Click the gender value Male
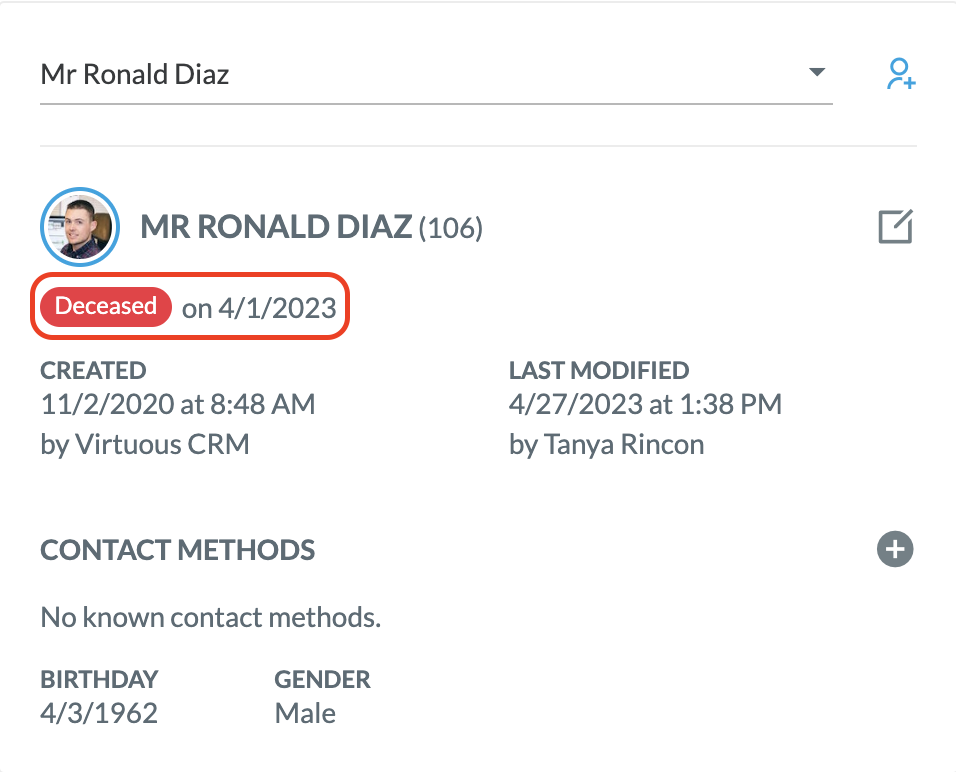The width and height of the screenshot is (956, 772). [305, 713]
